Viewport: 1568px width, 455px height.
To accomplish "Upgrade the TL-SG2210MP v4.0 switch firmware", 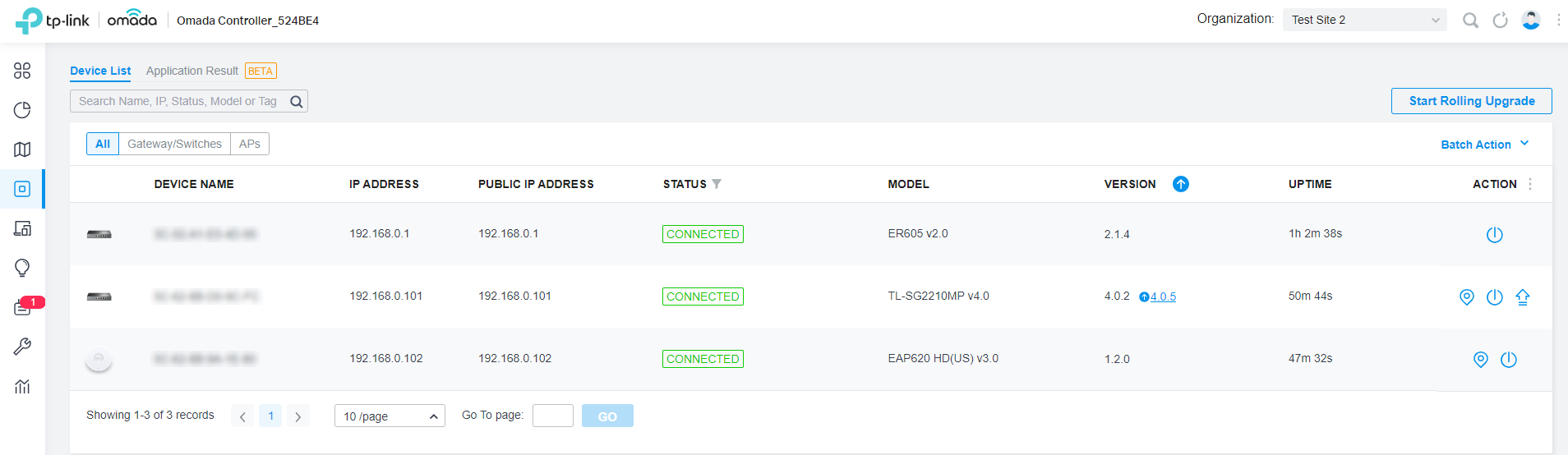I will coord(1522,297).
